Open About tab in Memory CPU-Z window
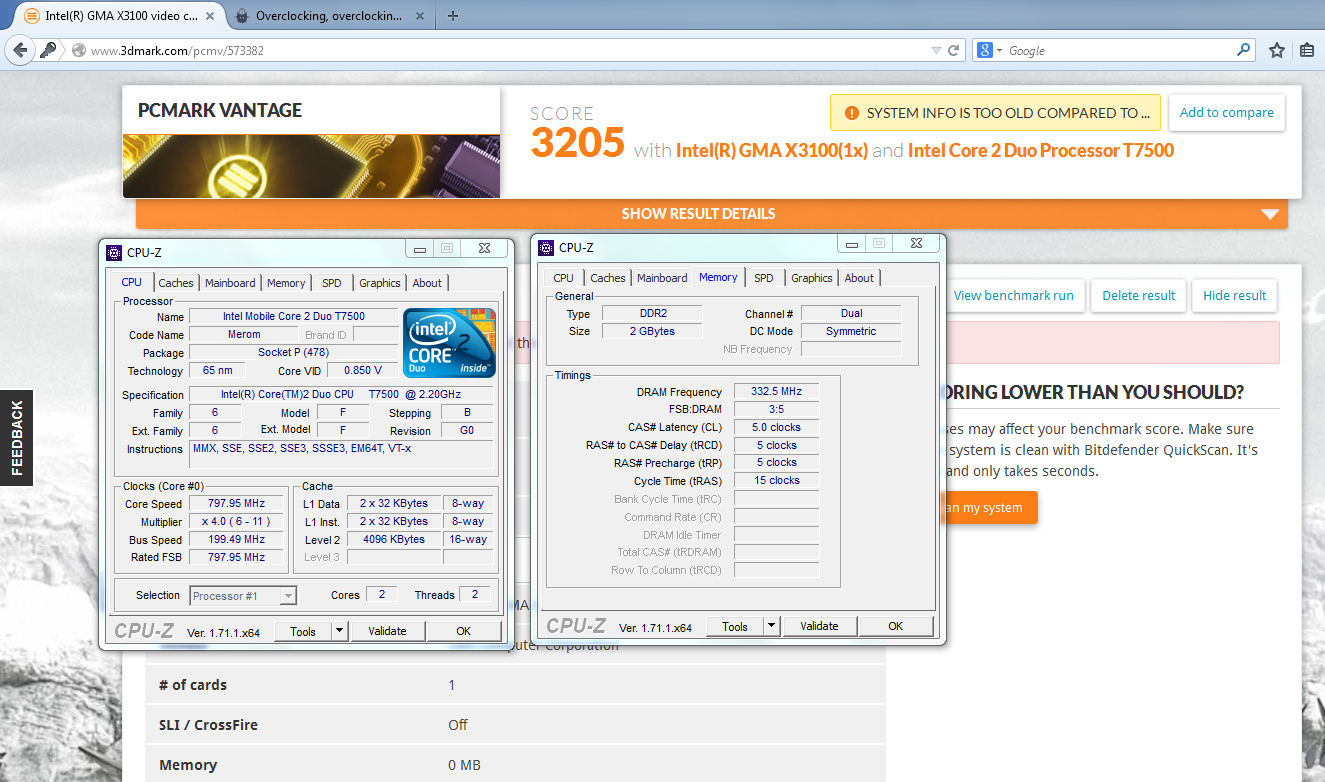The height and width of the screenshot is (782, 1325). (859, 278)
